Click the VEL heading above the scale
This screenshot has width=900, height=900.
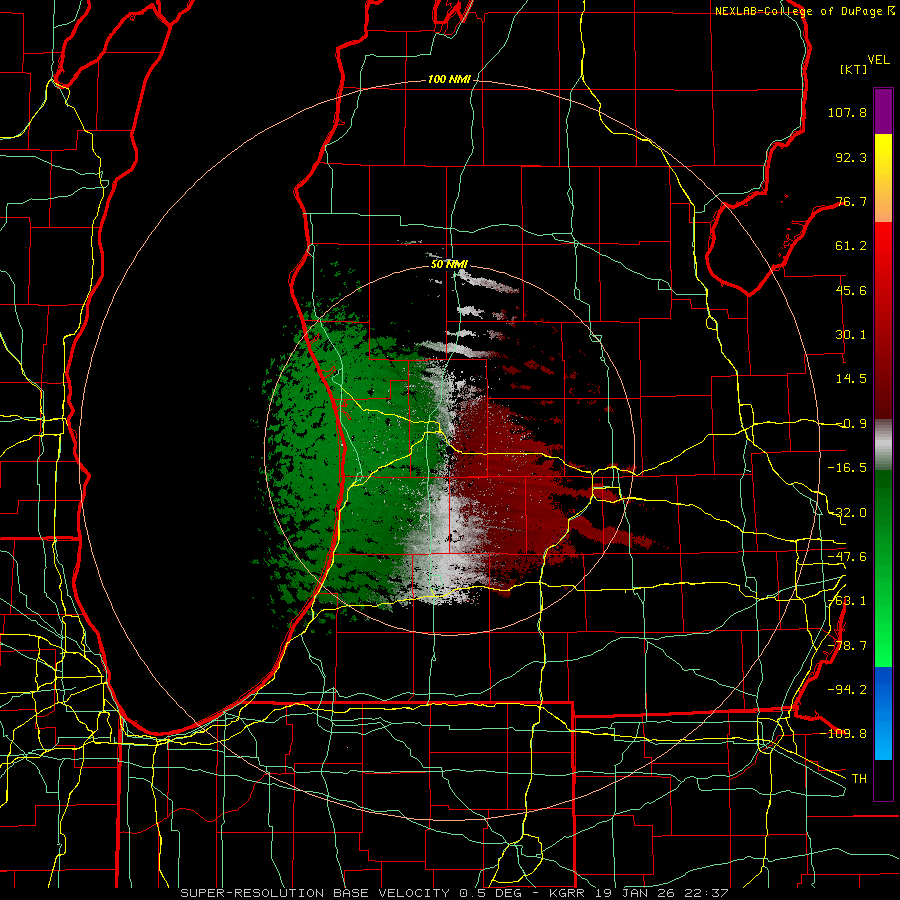point(878,59)
